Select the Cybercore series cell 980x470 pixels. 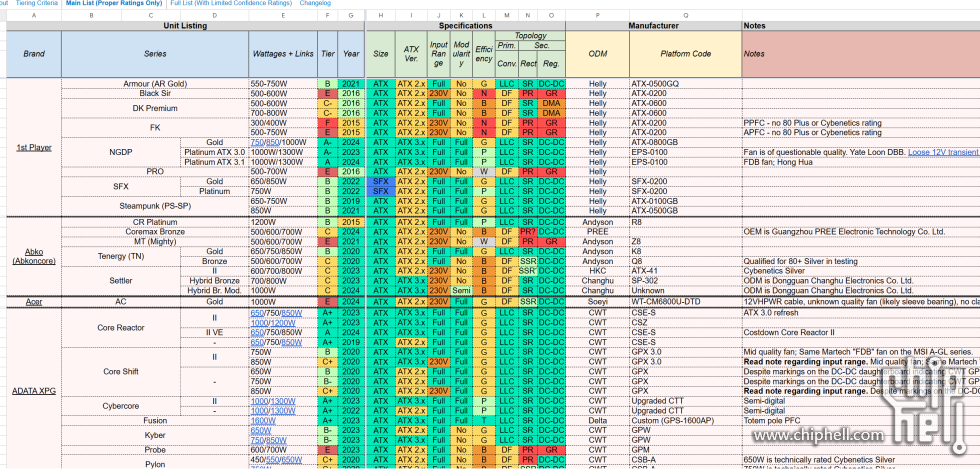121,406
